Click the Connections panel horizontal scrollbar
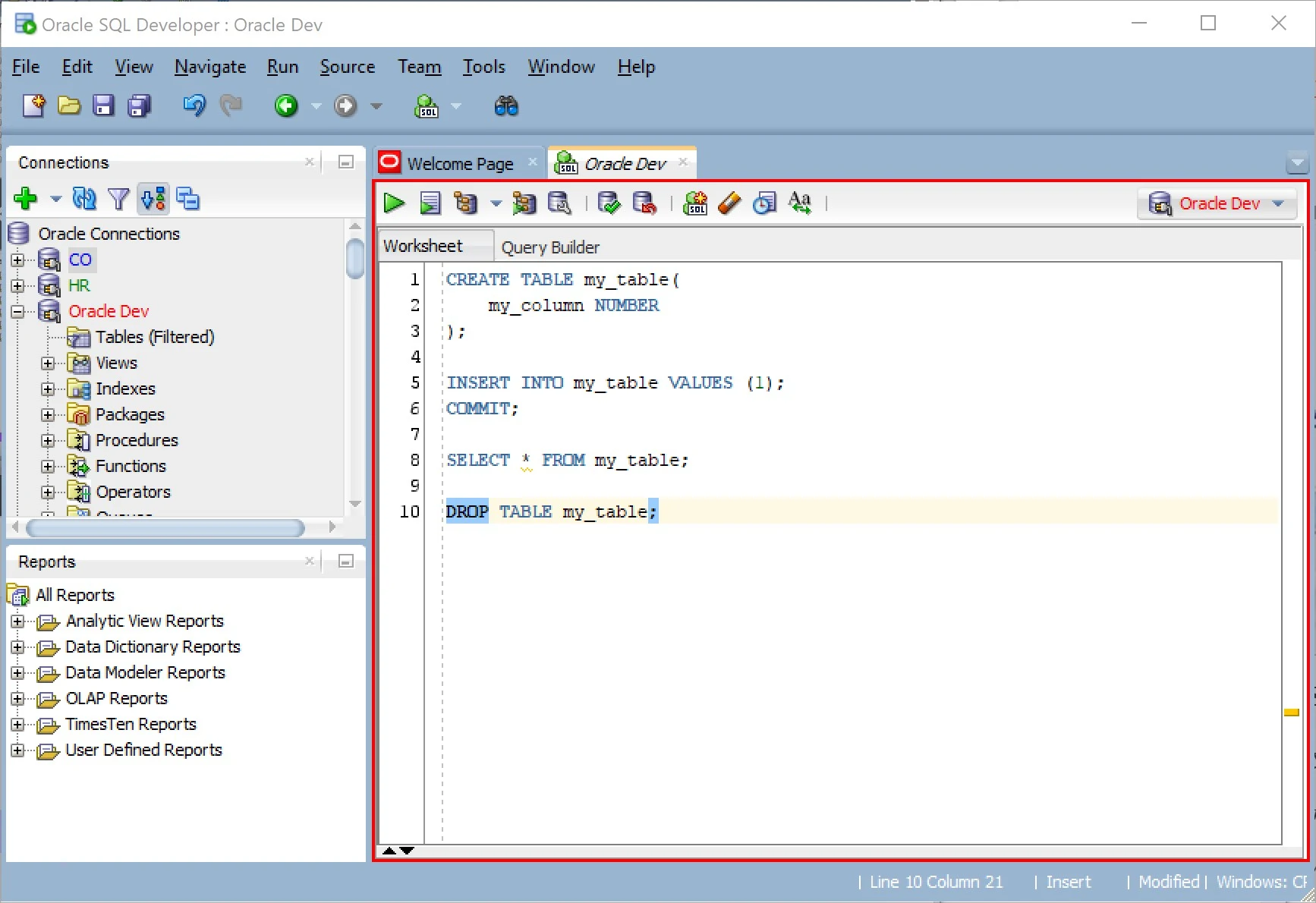The width and height of the screenshot is (1316, 903). point(165,527)
